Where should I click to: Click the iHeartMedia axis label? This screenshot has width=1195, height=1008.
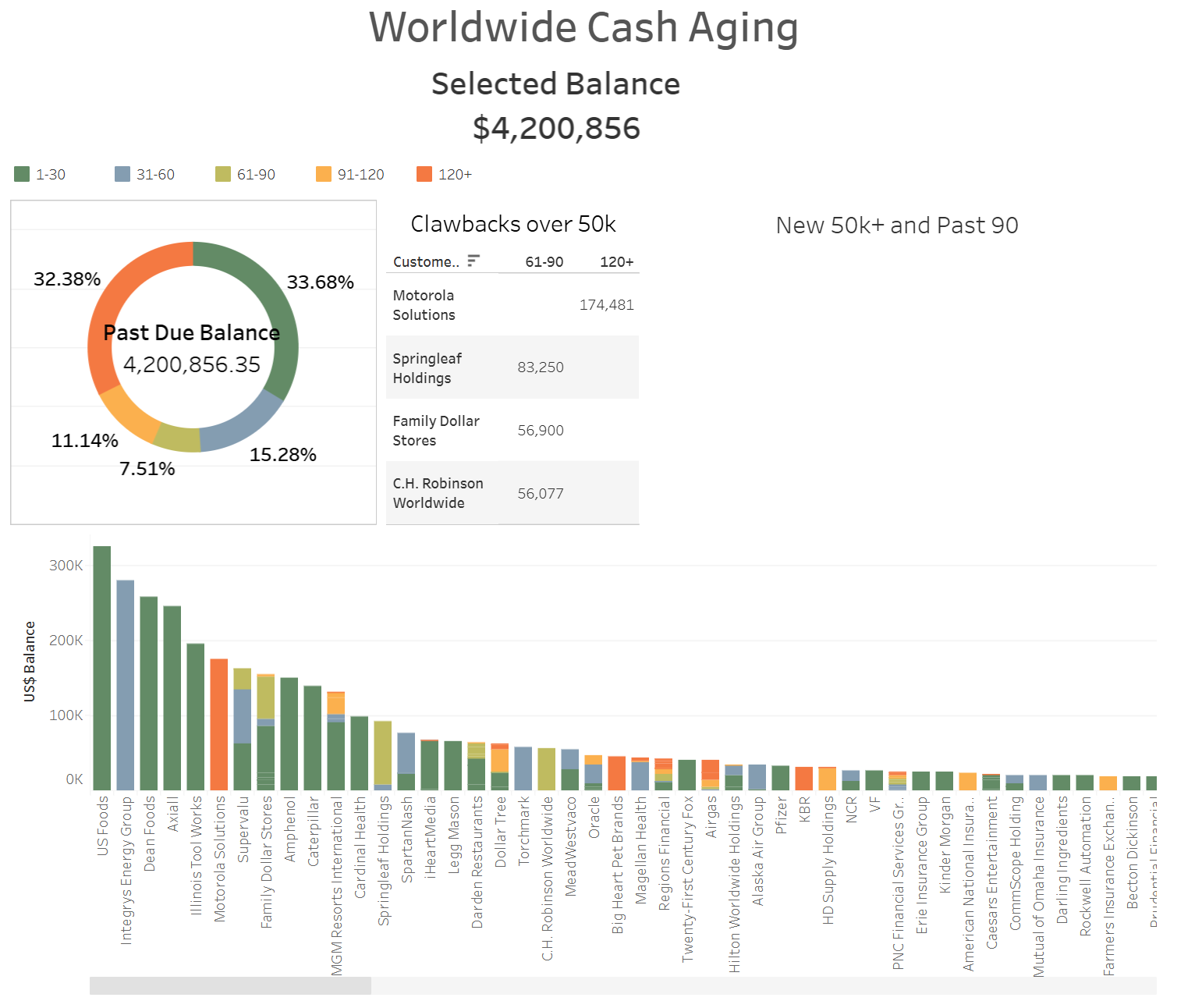[430, 837]
